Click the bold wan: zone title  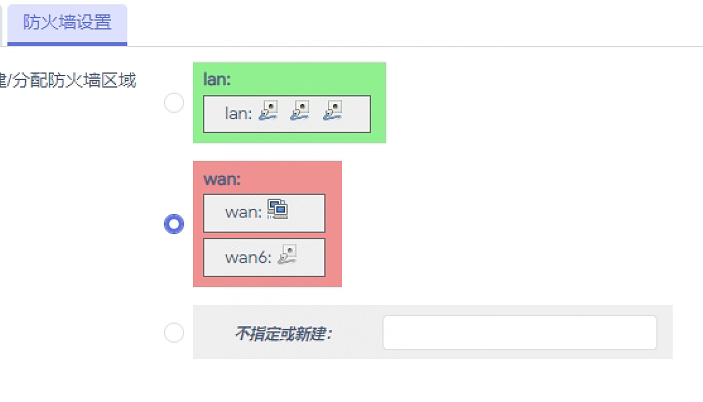tap(222, 178)
